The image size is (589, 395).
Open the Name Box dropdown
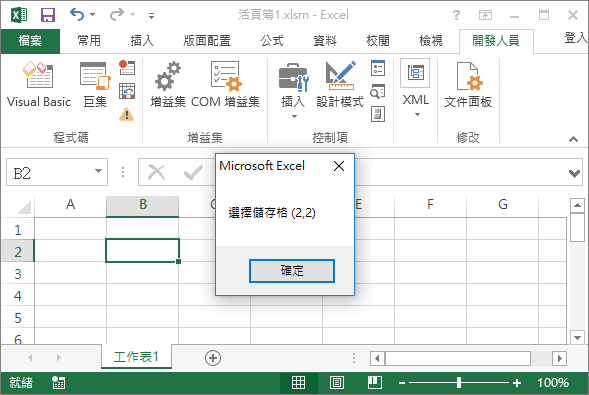tap(98, 171)
